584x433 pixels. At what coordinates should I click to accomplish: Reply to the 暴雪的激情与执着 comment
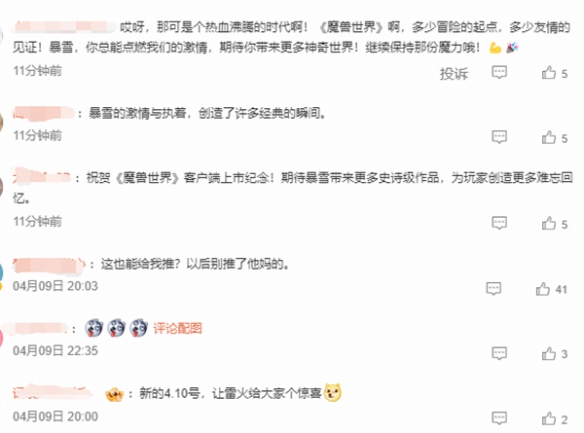point(499,137)
